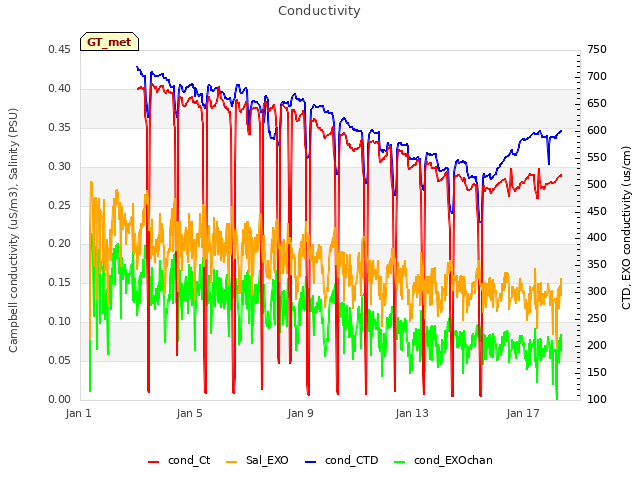Click the 650 right axis value
Screen dimensions: 640x480
coord(597,103)
